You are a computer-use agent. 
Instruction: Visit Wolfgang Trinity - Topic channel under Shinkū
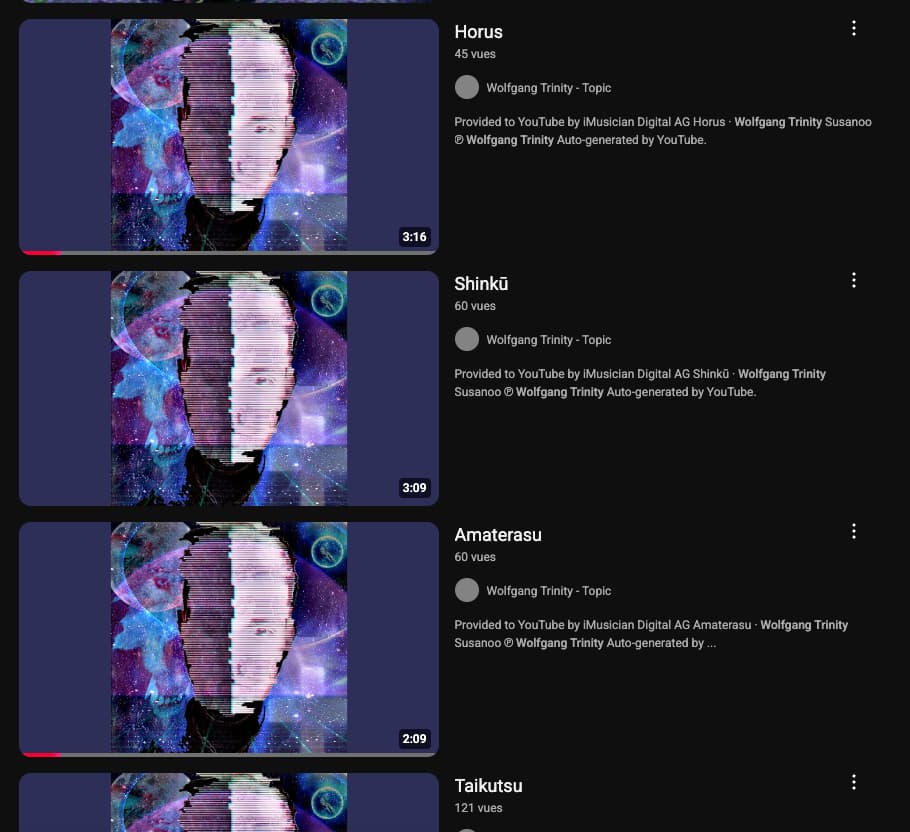[x=548, y=340]
